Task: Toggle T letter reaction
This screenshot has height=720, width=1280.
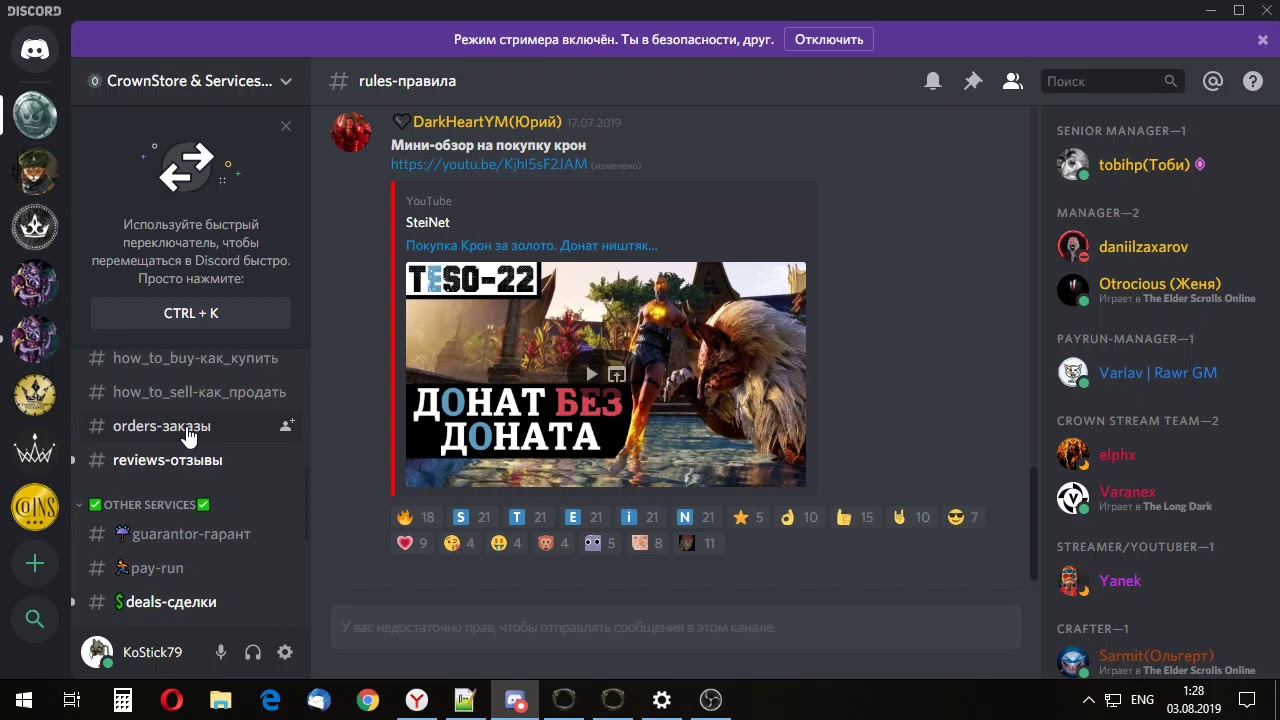Action: 528,517
